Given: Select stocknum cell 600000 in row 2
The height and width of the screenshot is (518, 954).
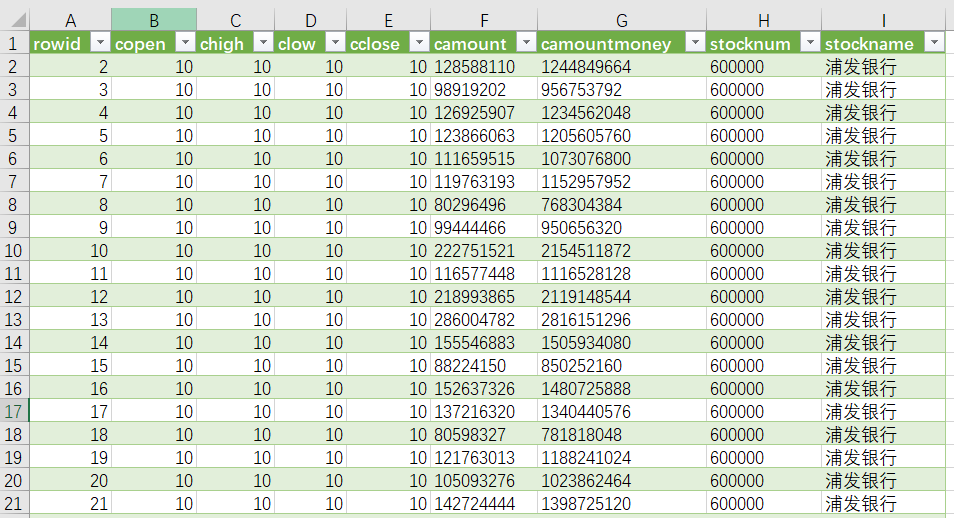Looking at the screenshot, I should pos(764,66).
